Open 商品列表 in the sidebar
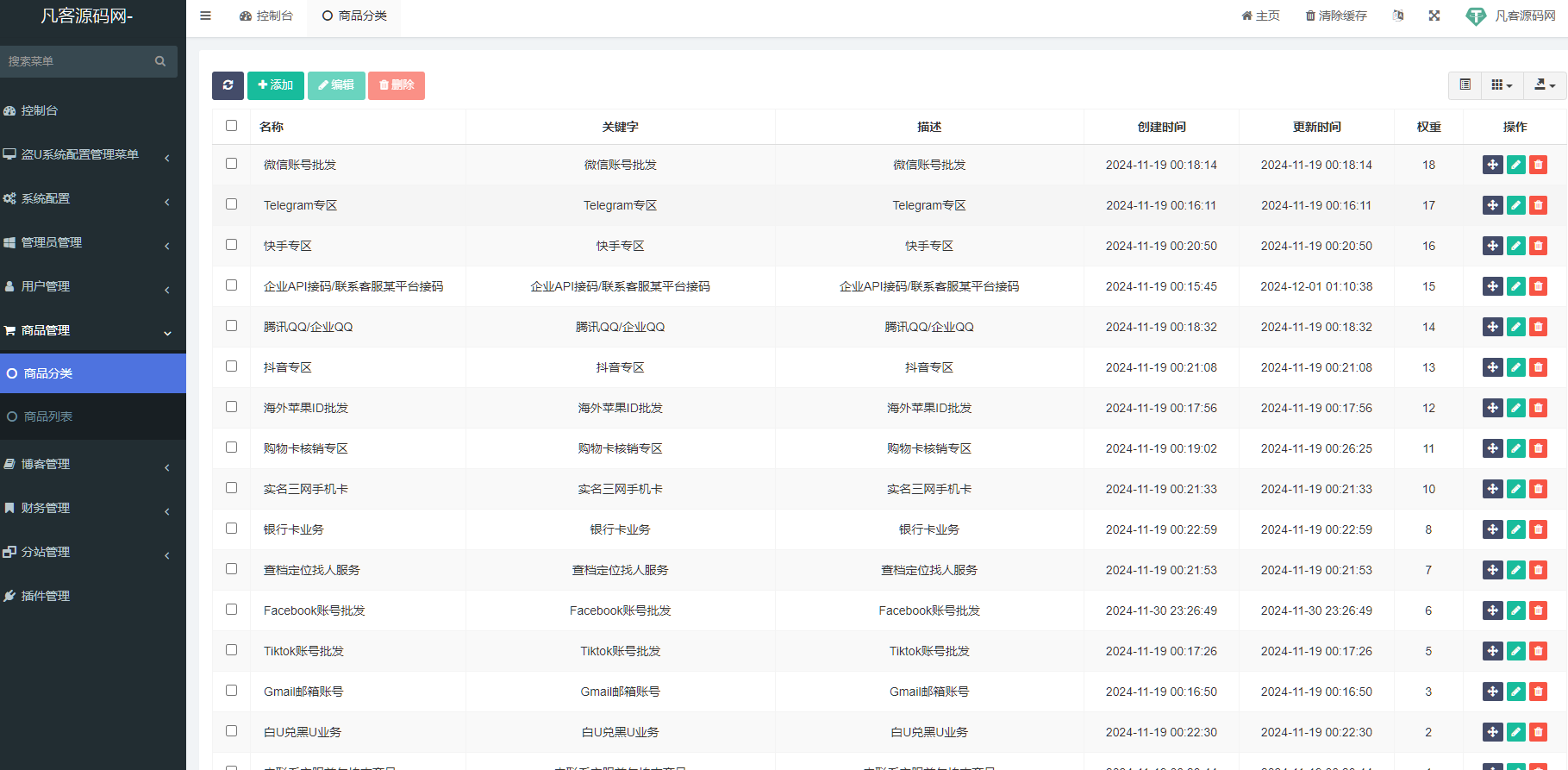This screenshot has height=770, width=1568. tap(93, 416)
